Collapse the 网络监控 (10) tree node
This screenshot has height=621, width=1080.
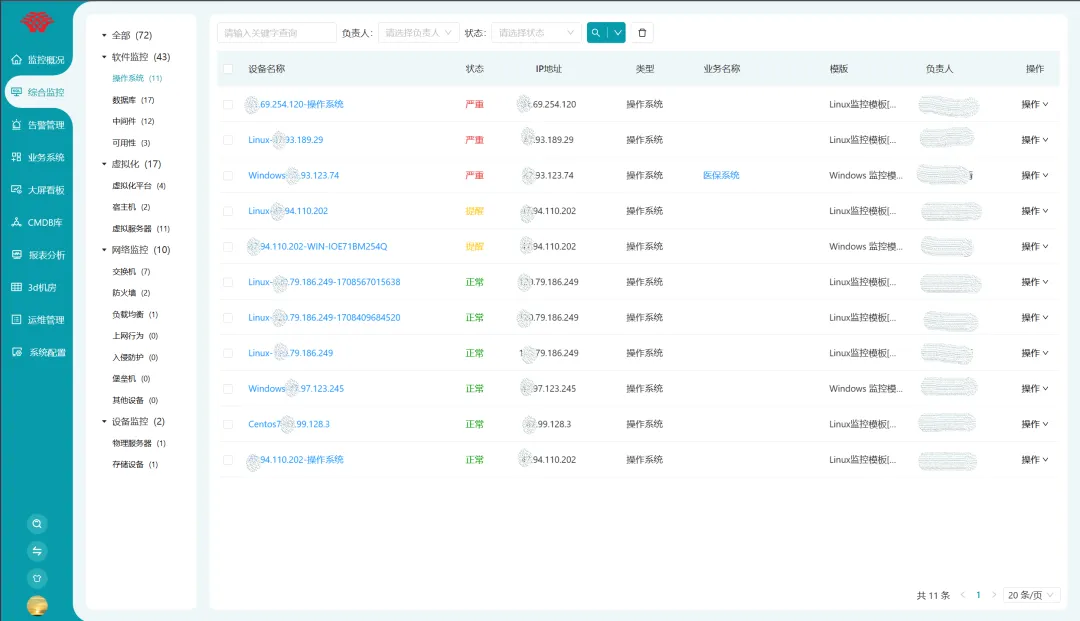pyautogui.click(x=104, y=250)
